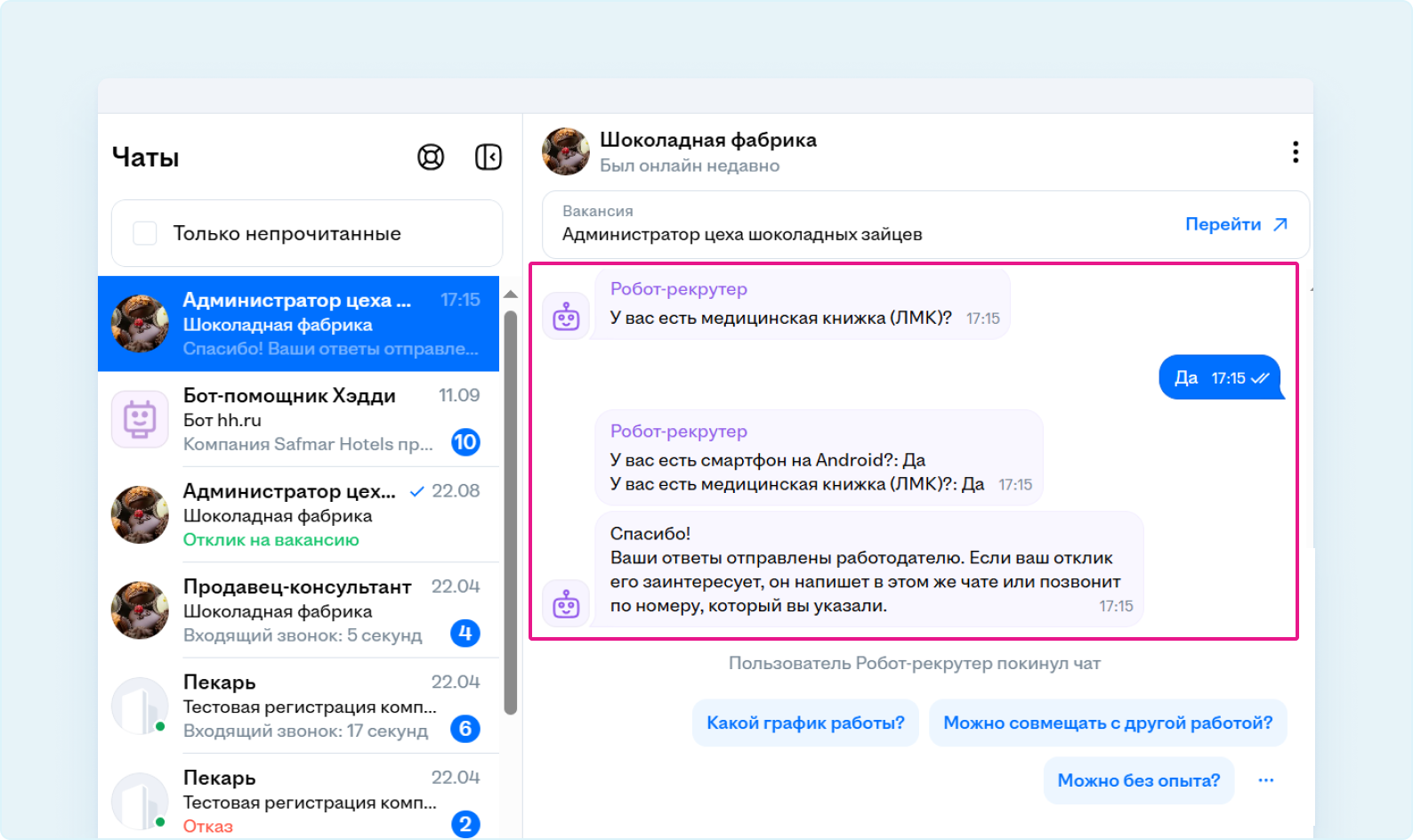Click the unread badge showing 10
Viewport: 1413px width, 840px height.
pyautogui.click(x=465, y=442)
